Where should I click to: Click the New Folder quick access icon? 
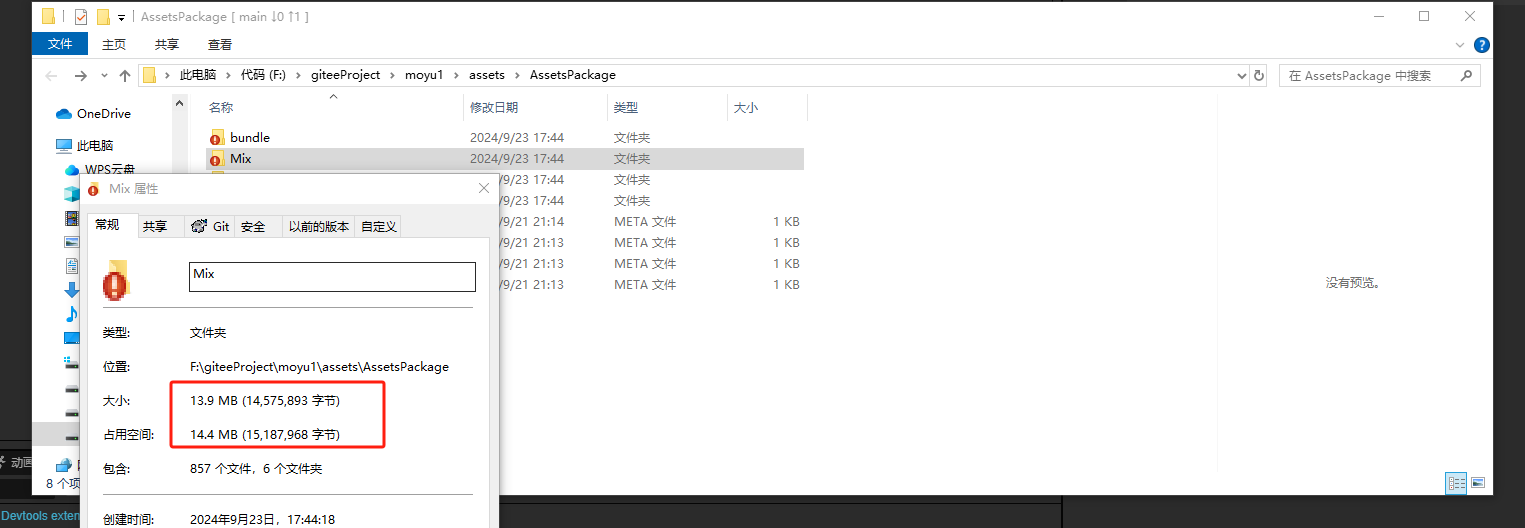(x=103, y=16)
